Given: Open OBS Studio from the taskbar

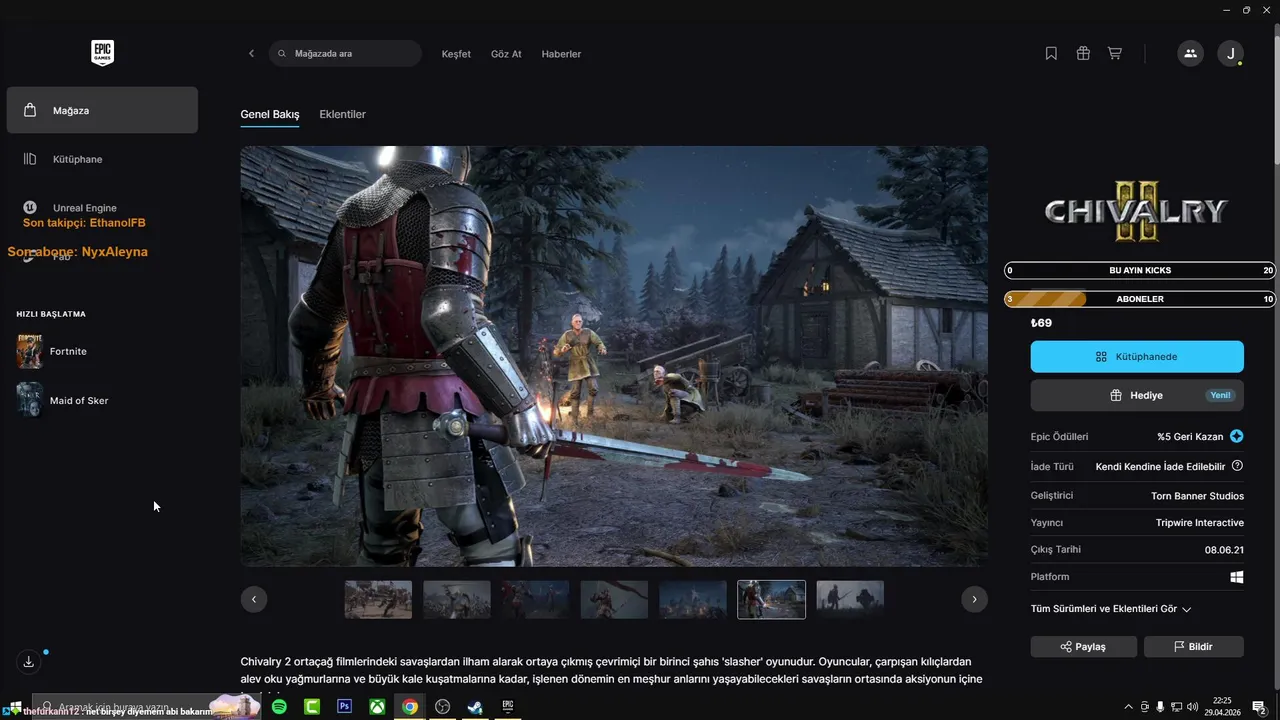Looking at the screenshot, I should point(442,707).
